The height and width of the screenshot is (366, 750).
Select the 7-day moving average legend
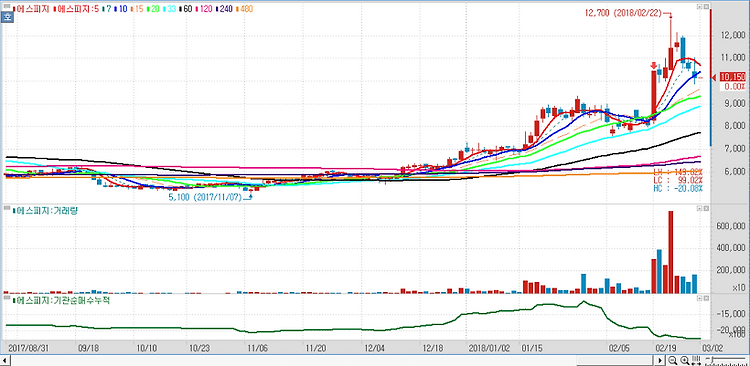[x=107, y=9]
